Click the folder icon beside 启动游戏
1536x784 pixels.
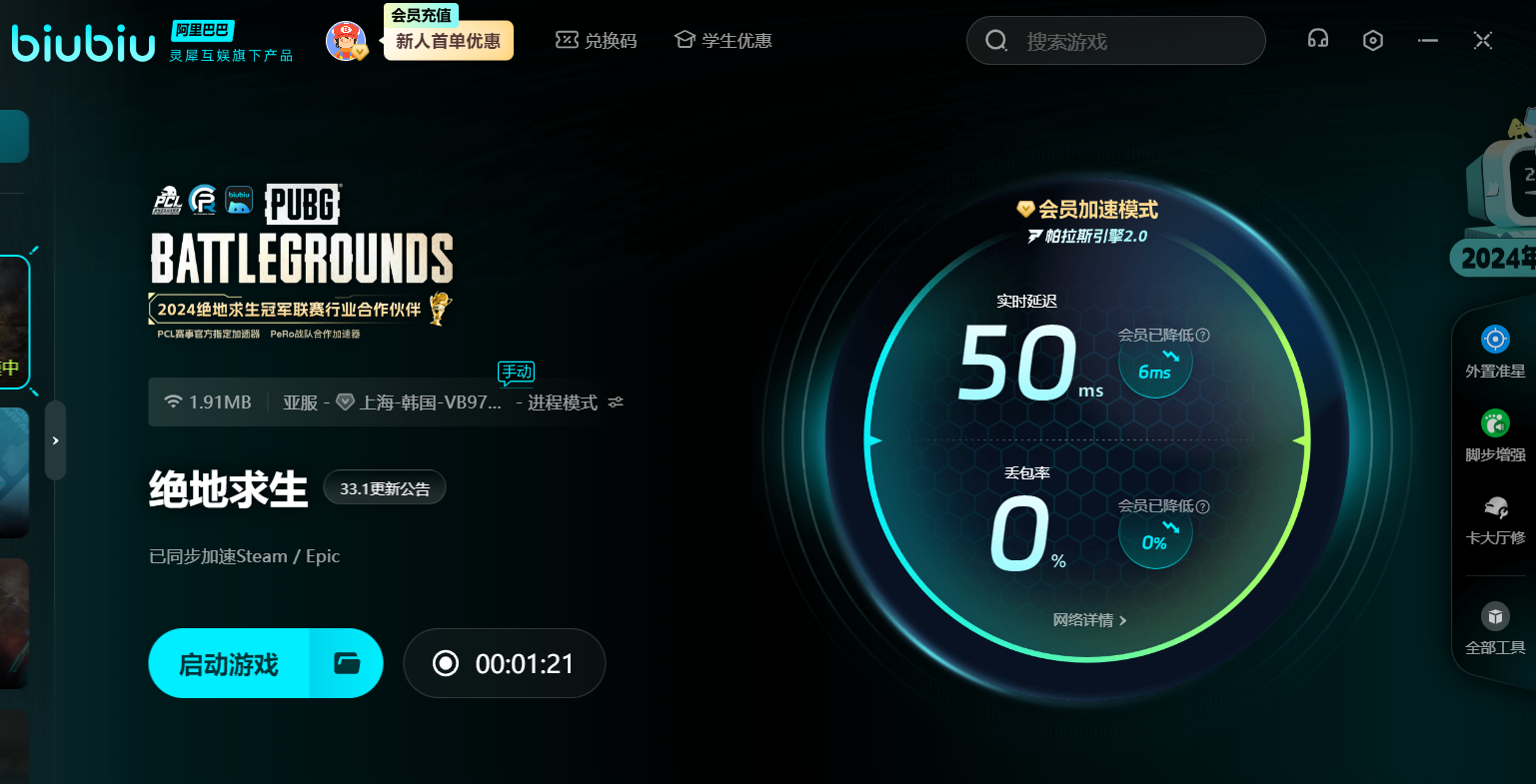[347, 663]
